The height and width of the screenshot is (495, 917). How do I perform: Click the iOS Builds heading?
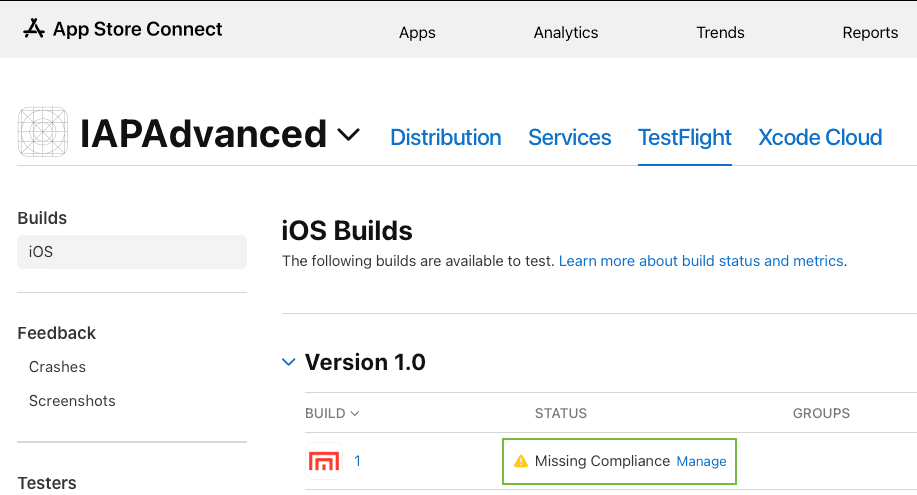(x=347, y=231)
